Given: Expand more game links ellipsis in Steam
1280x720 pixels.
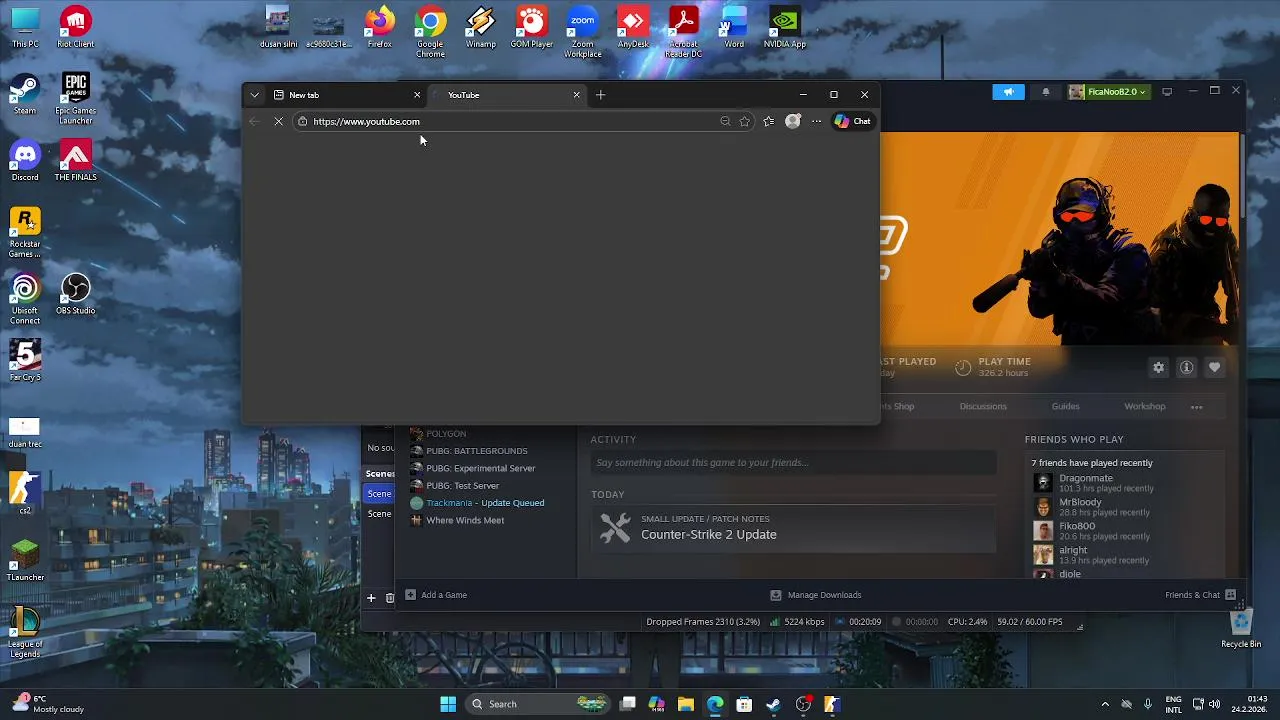Looking at the screenshot, I should coord(1196,407).
